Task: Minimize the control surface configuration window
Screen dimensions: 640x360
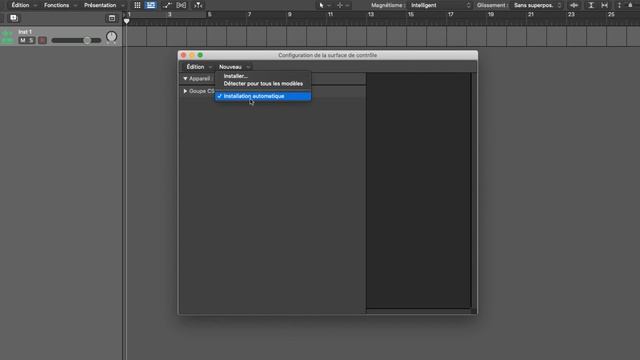Action: click(192, 55)
